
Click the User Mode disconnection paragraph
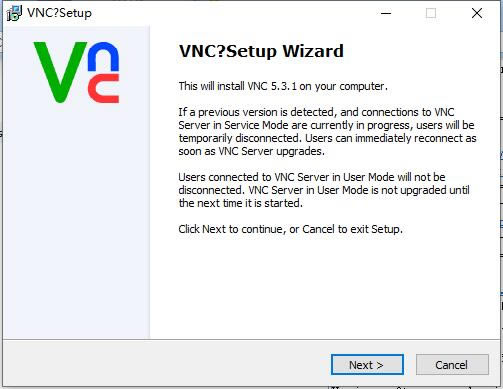point(324,190)
